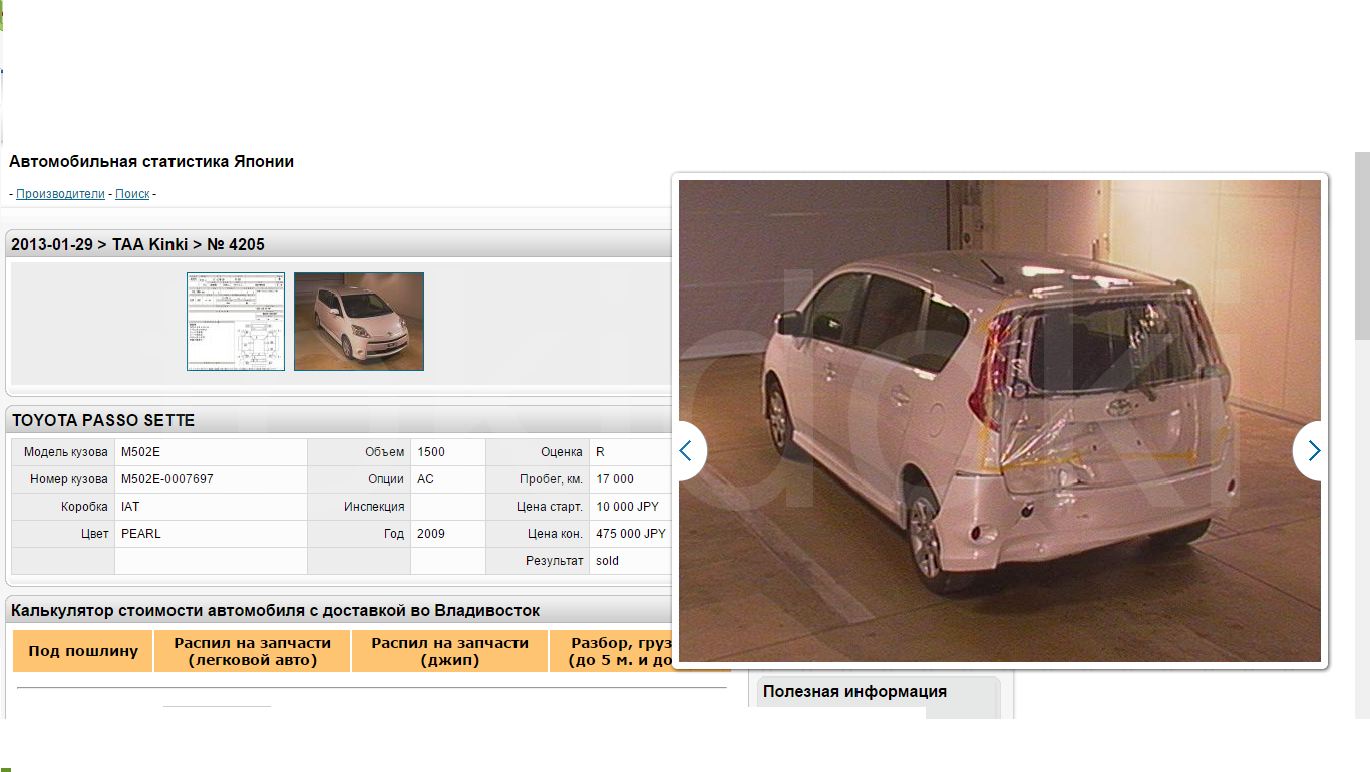The height and width of the screenshot is (772, 1370).
Task: Click the body model value M502E
Action: coord(140,452)
